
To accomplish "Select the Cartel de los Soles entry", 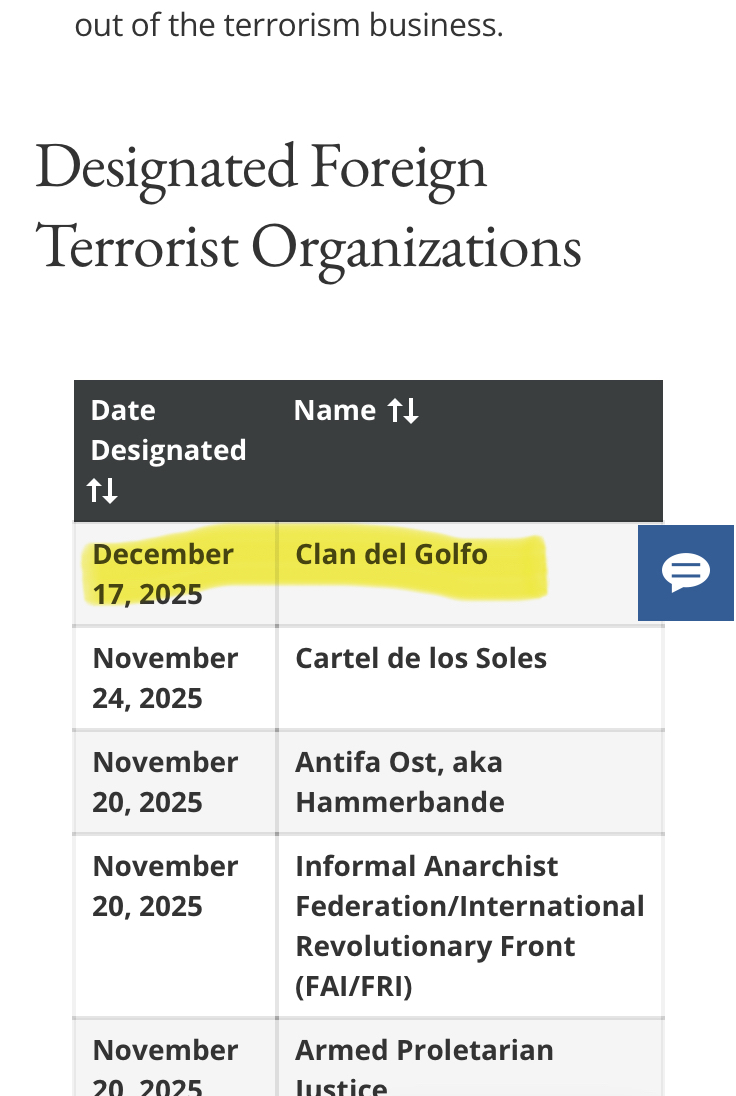I will click(421, 659).
